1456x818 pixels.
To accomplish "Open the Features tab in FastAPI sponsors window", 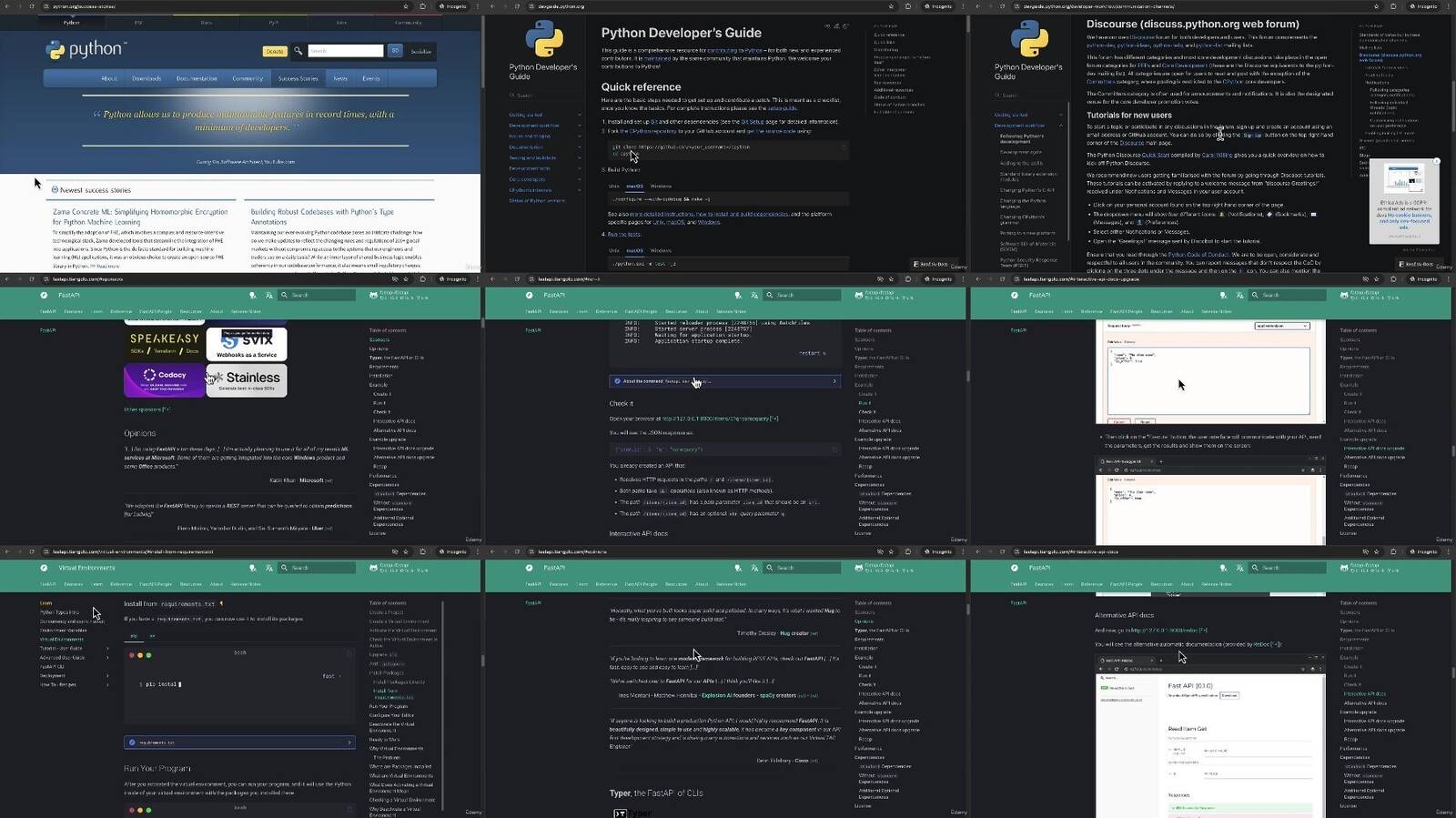I will click(x=74, y=311).
